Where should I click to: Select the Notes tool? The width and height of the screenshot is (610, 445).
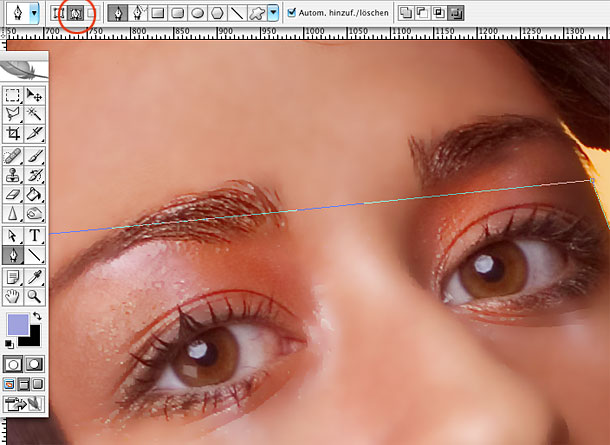[x=13, y=278]
